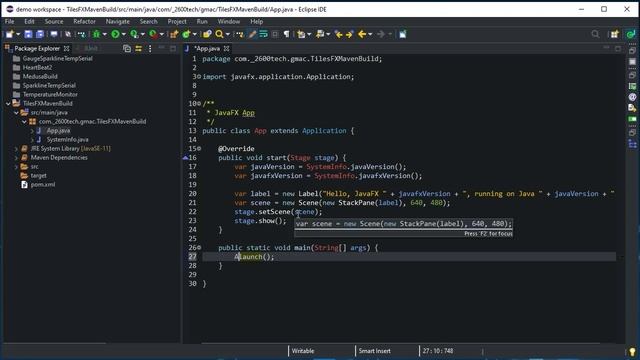The width and height of the screenshot is (640, 360).
Task: Open Package Explorer view menu (three dots)
Action: pos(150,49)
